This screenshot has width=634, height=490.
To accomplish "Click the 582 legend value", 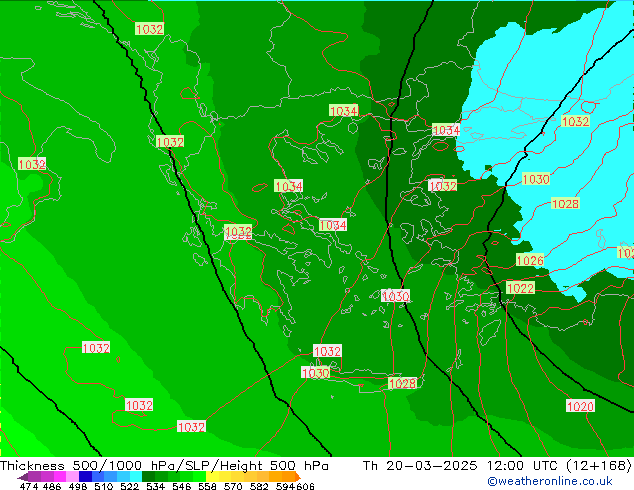I will coord(259,486).
